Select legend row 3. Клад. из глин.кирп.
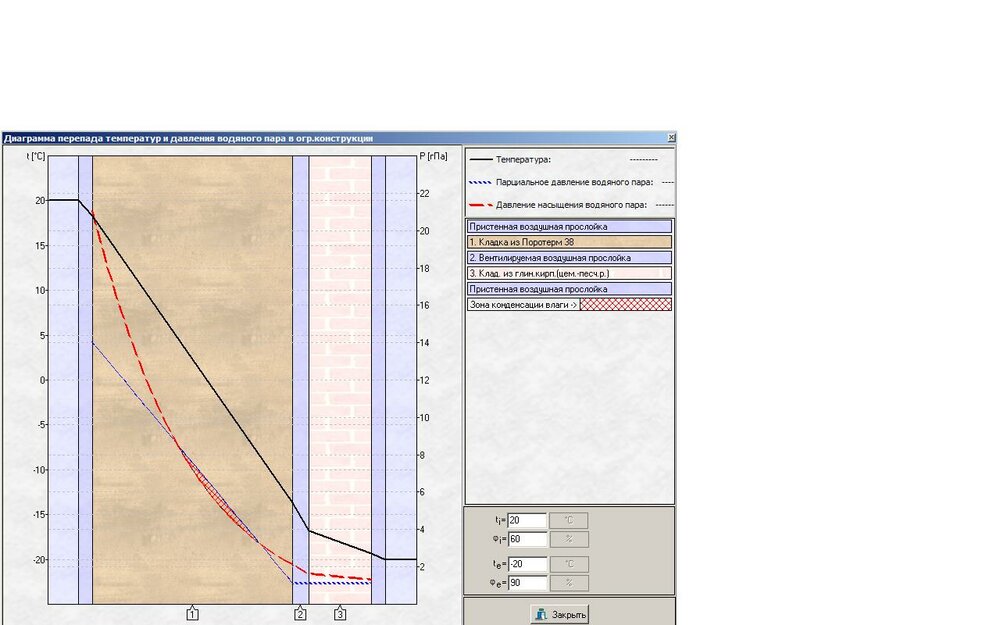Viewport: 1000px width, 625px height. click(x=570, y=274)
